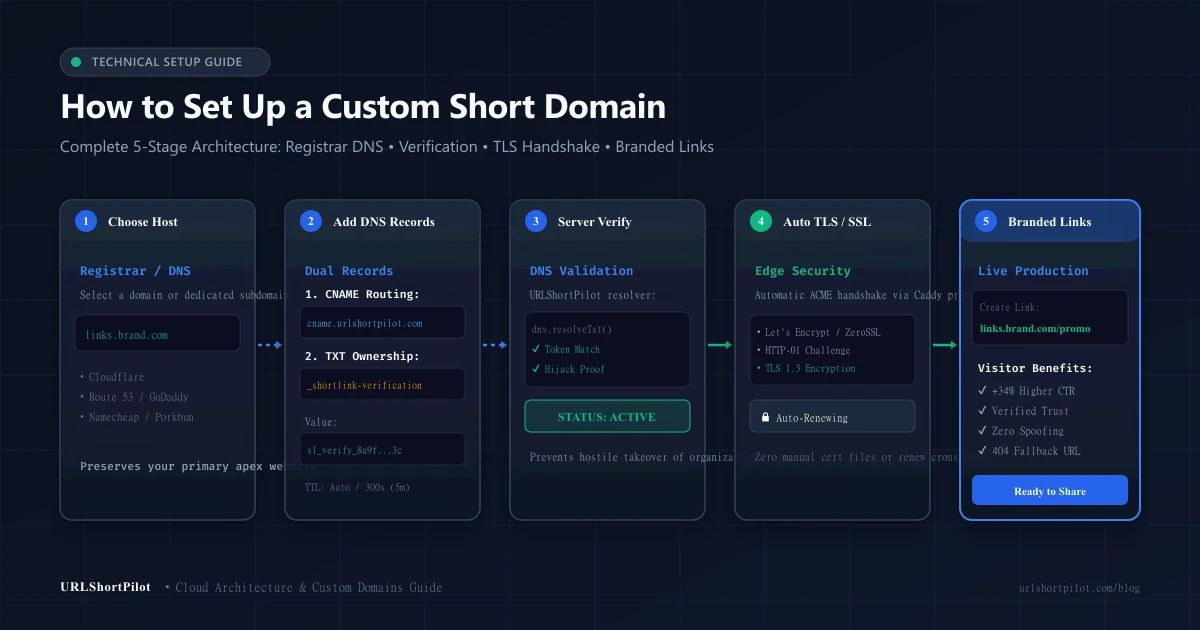Click the Let's Encrypt / ZeroSSL item
This screenshot has width=1200, height=630.
coord(818,331)
